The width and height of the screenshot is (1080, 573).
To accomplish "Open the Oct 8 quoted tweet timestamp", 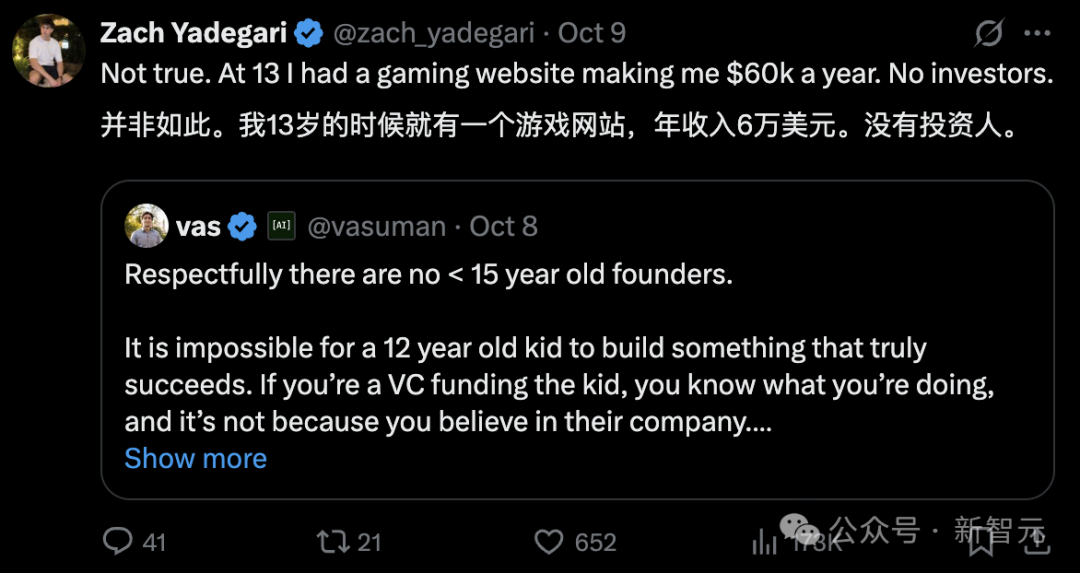I will point(503,226).
